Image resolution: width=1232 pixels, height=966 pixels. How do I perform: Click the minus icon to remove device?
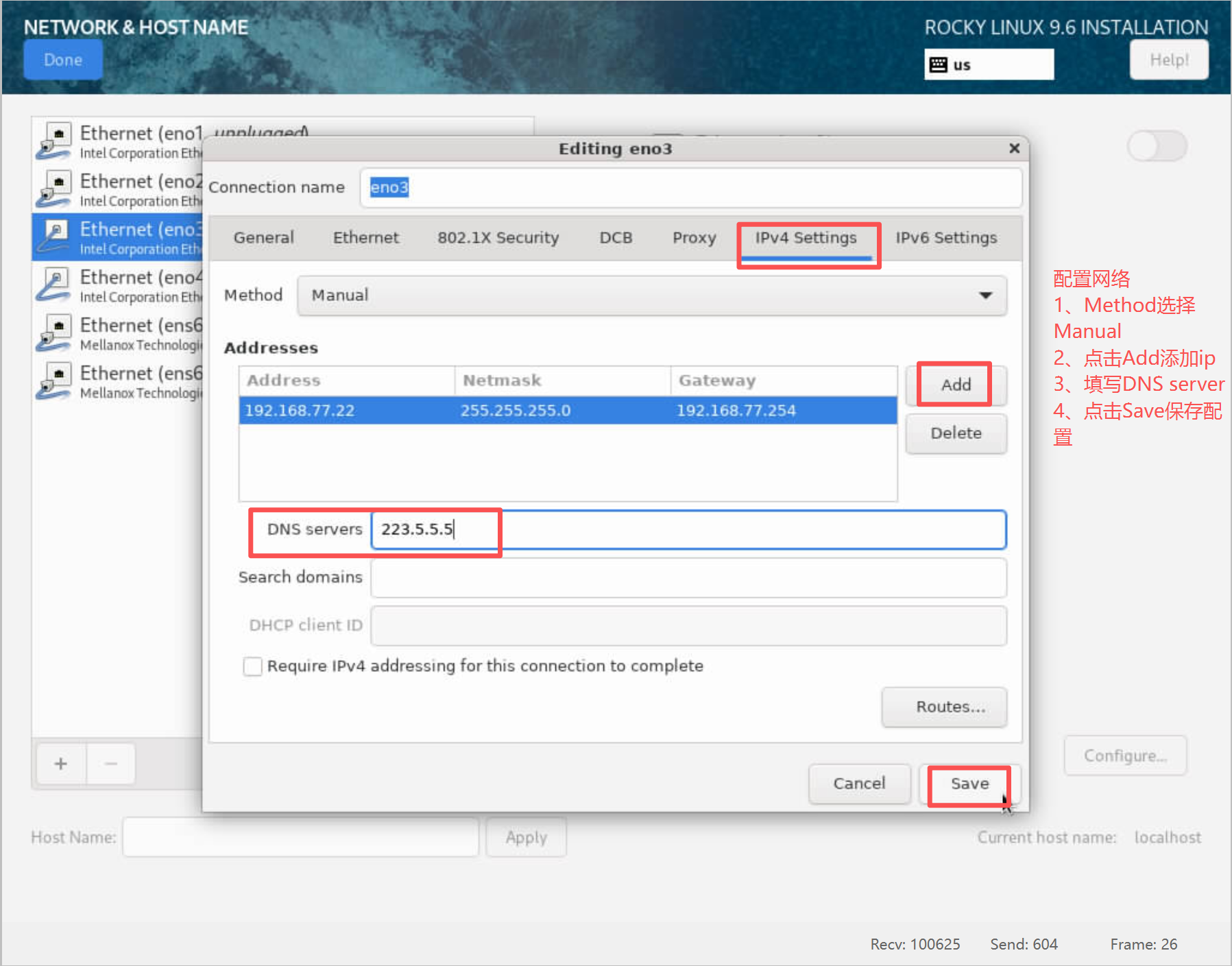111,763
